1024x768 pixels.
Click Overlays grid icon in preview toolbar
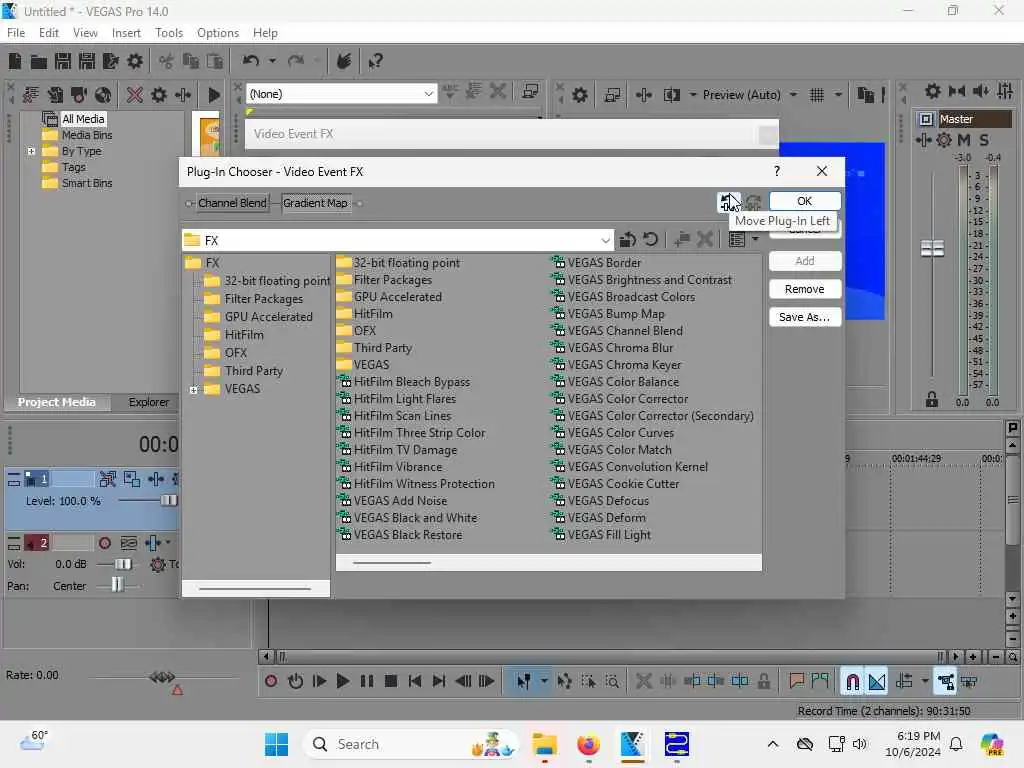pos(816,95)
